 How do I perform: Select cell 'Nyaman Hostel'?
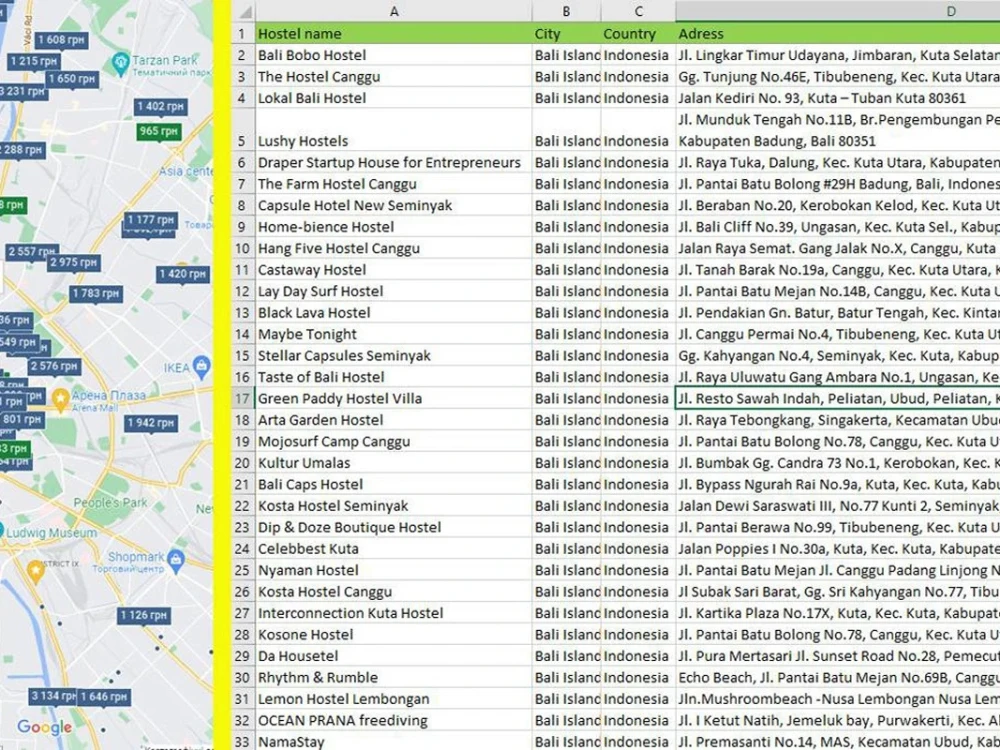pos(393,570)
